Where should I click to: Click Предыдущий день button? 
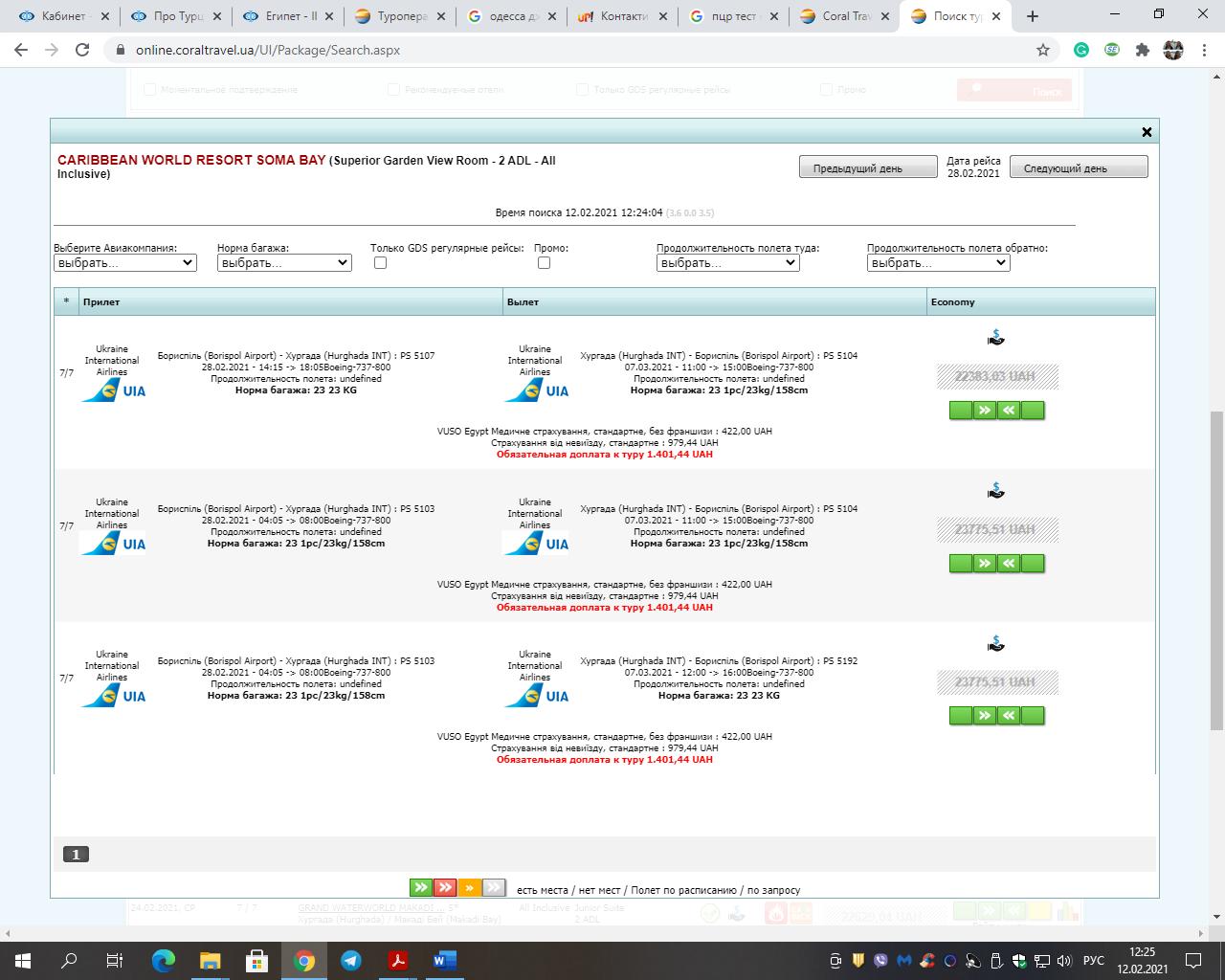[867, 167]
